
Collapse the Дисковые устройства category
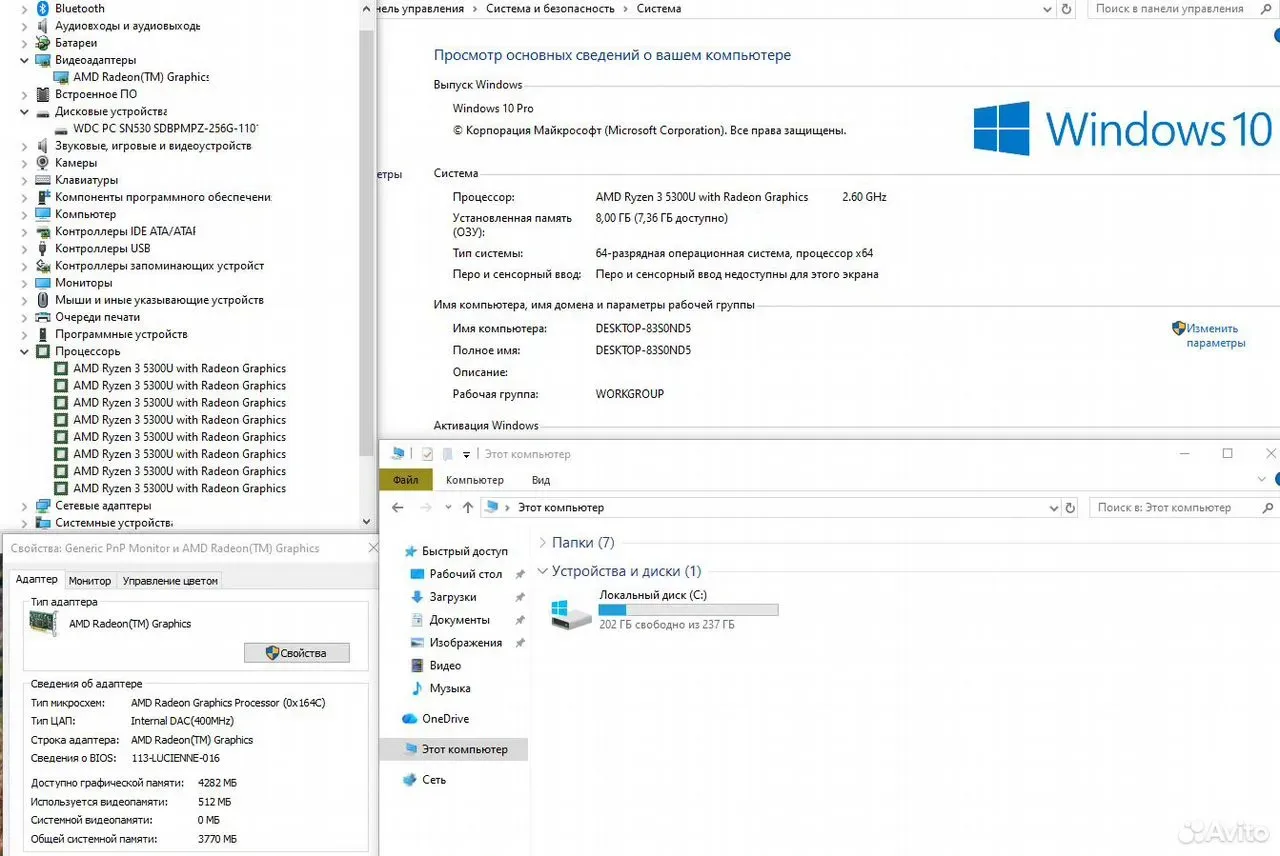(25, 112)
